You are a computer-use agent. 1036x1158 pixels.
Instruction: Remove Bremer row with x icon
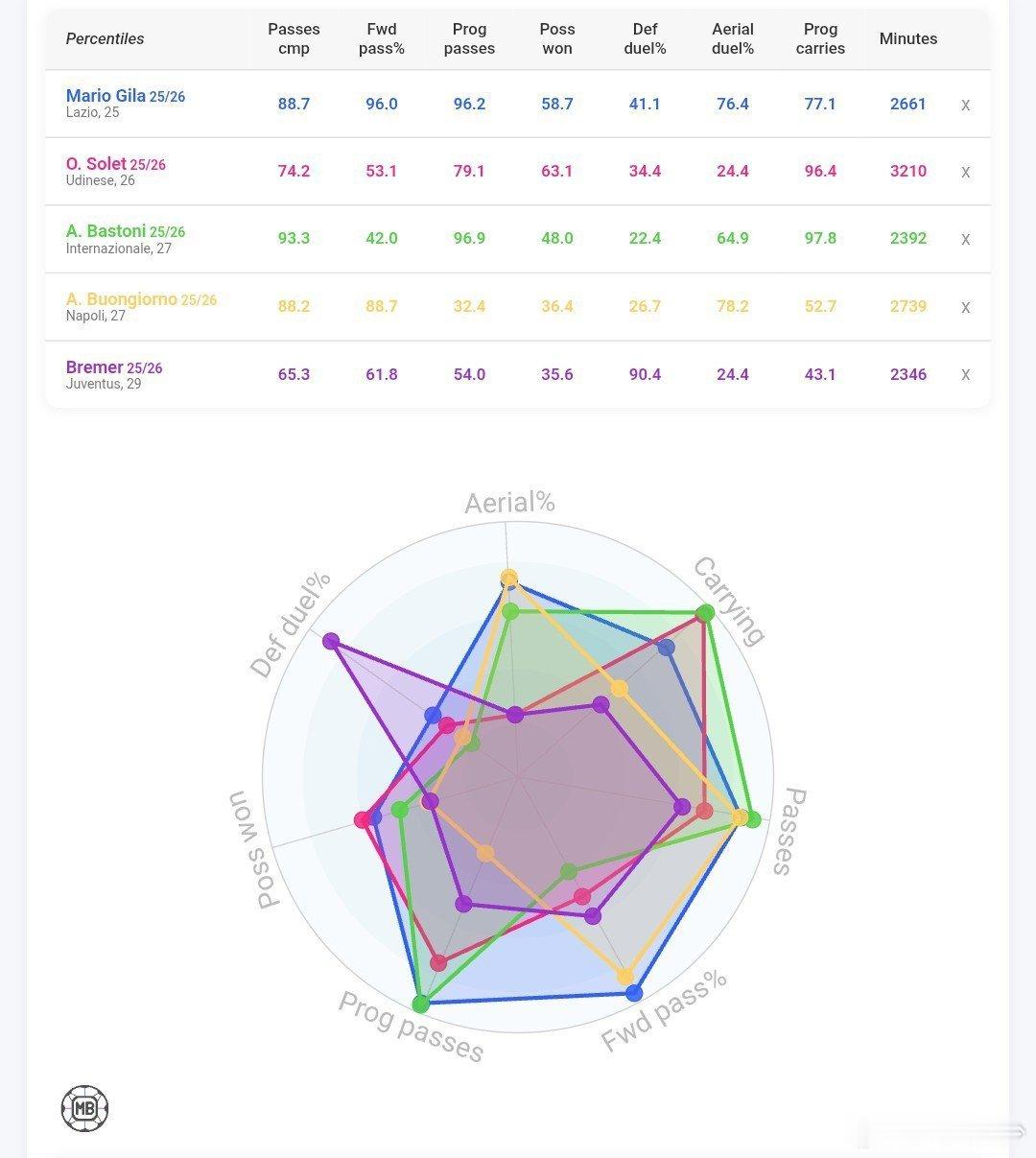(x=965, y=374)
